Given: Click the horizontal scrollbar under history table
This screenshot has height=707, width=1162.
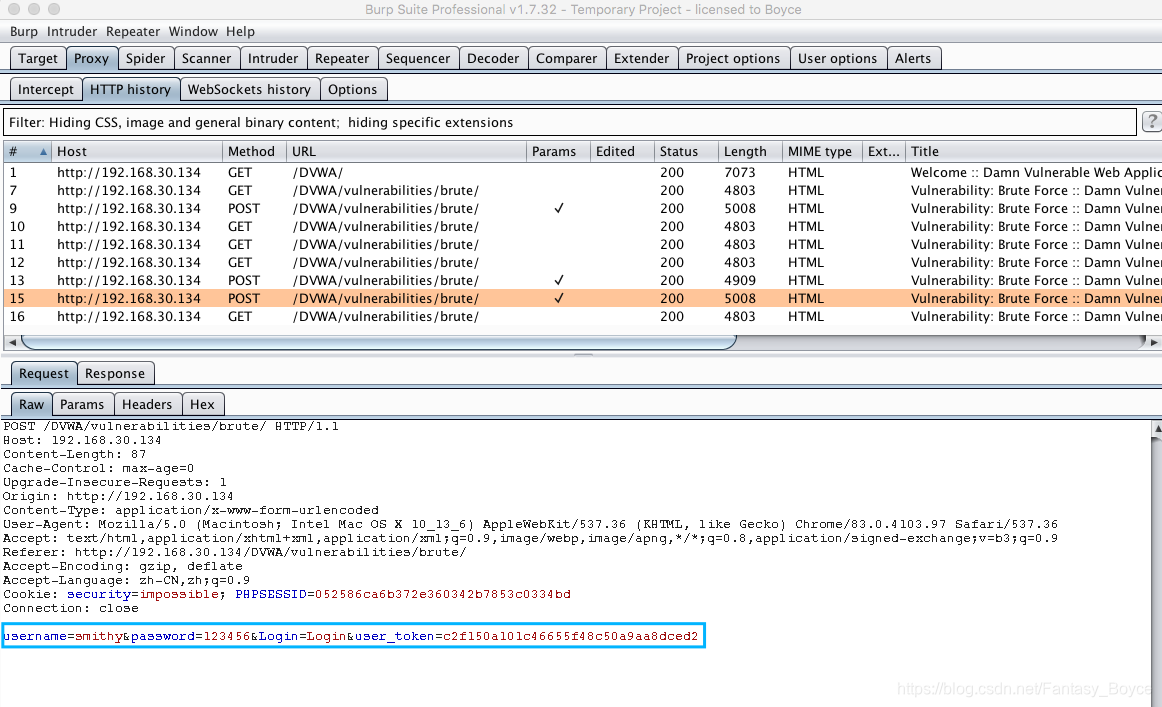Looking at the screenshot, I should [379, 342].
